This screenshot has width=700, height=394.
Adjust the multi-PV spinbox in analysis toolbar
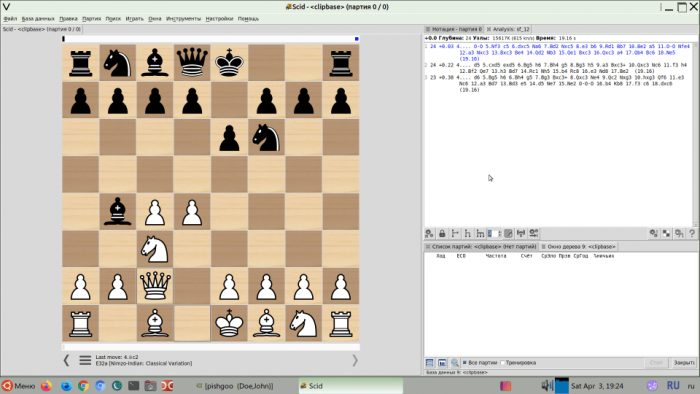point(494,233)
